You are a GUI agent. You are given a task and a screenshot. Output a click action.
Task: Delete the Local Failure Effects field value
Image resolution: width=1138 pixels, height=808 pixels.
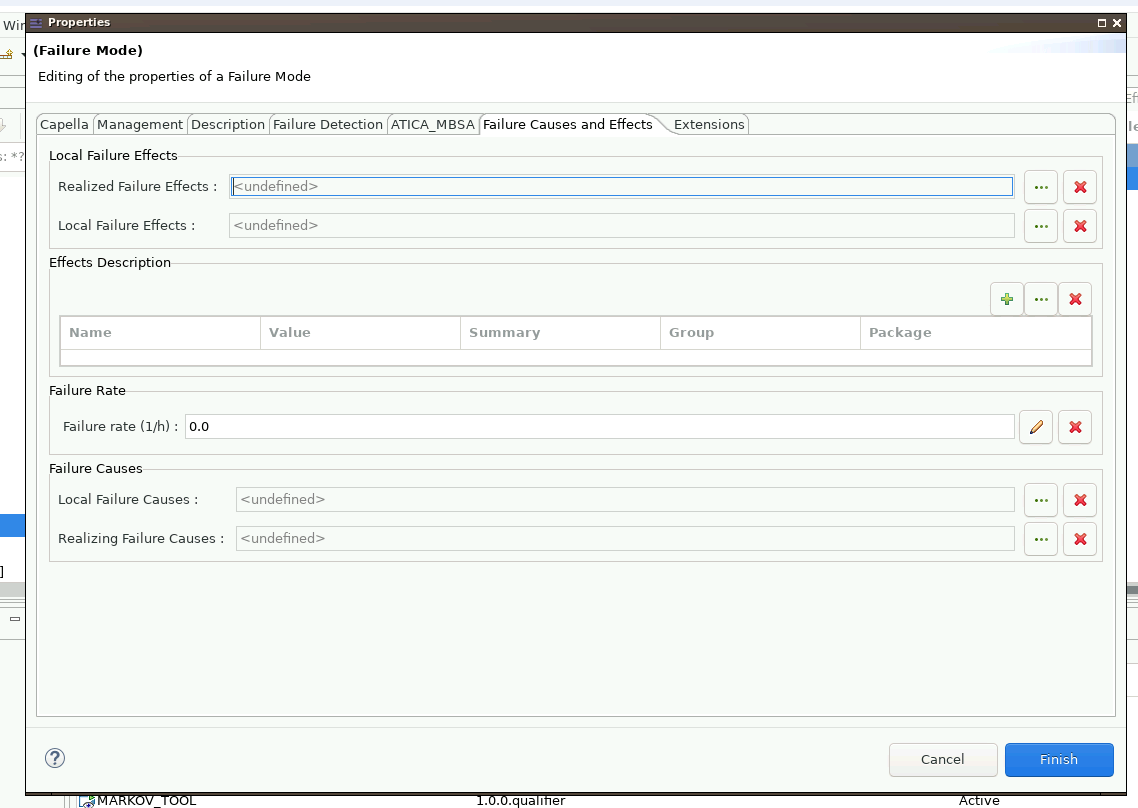coord(1080,227)
